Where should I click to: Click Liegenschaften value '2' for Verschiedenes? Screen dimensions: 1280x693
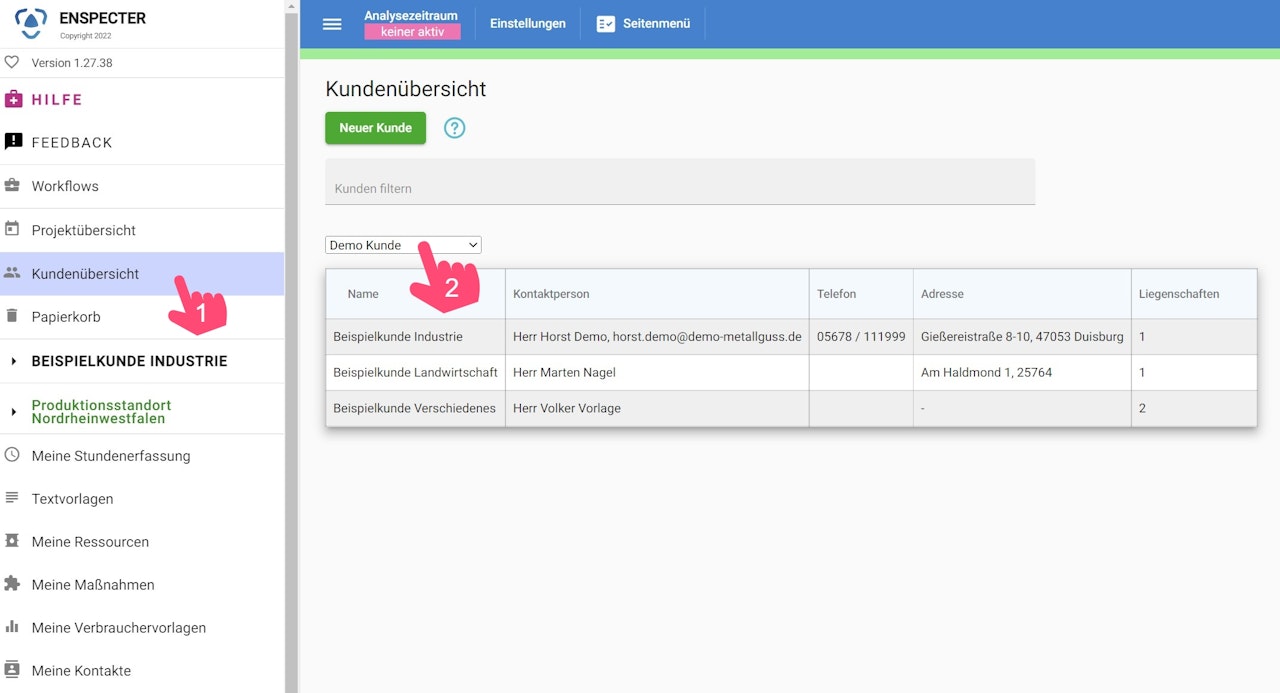point(1143,408)
